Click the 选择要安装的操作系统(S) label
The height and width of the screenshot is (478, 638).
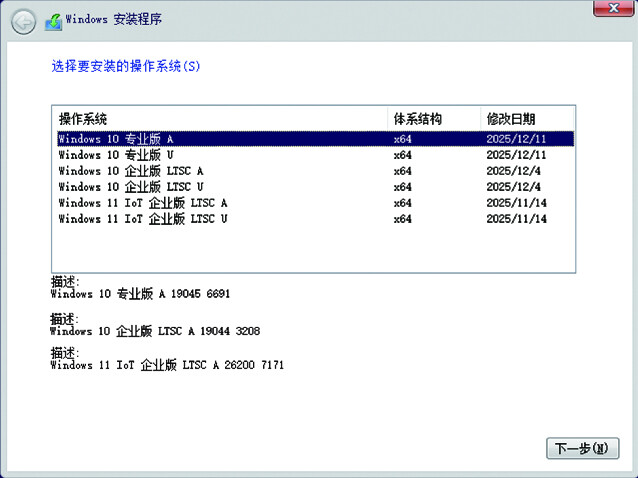pos(125,67)
